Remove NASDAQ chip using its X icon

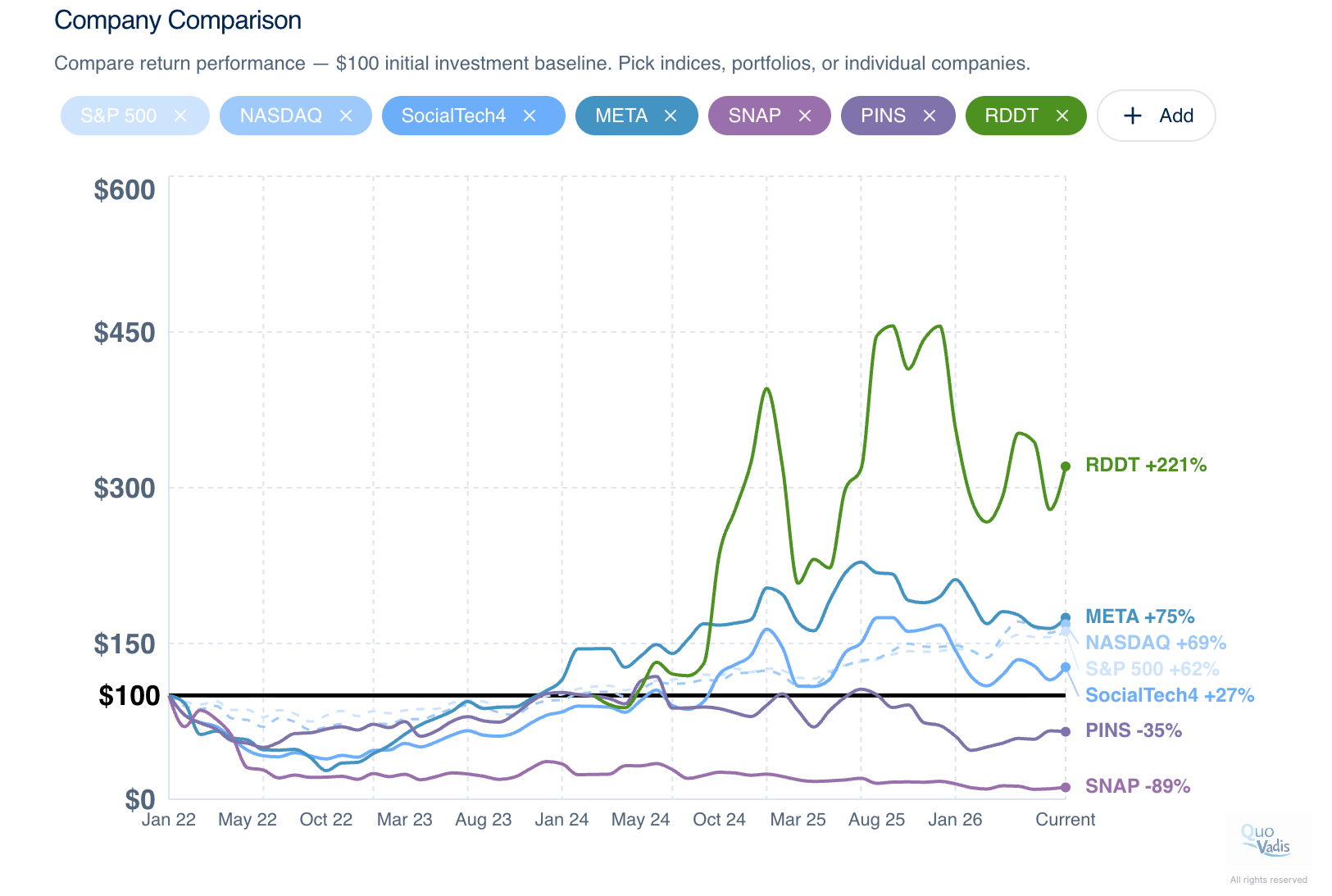point(346,116)
